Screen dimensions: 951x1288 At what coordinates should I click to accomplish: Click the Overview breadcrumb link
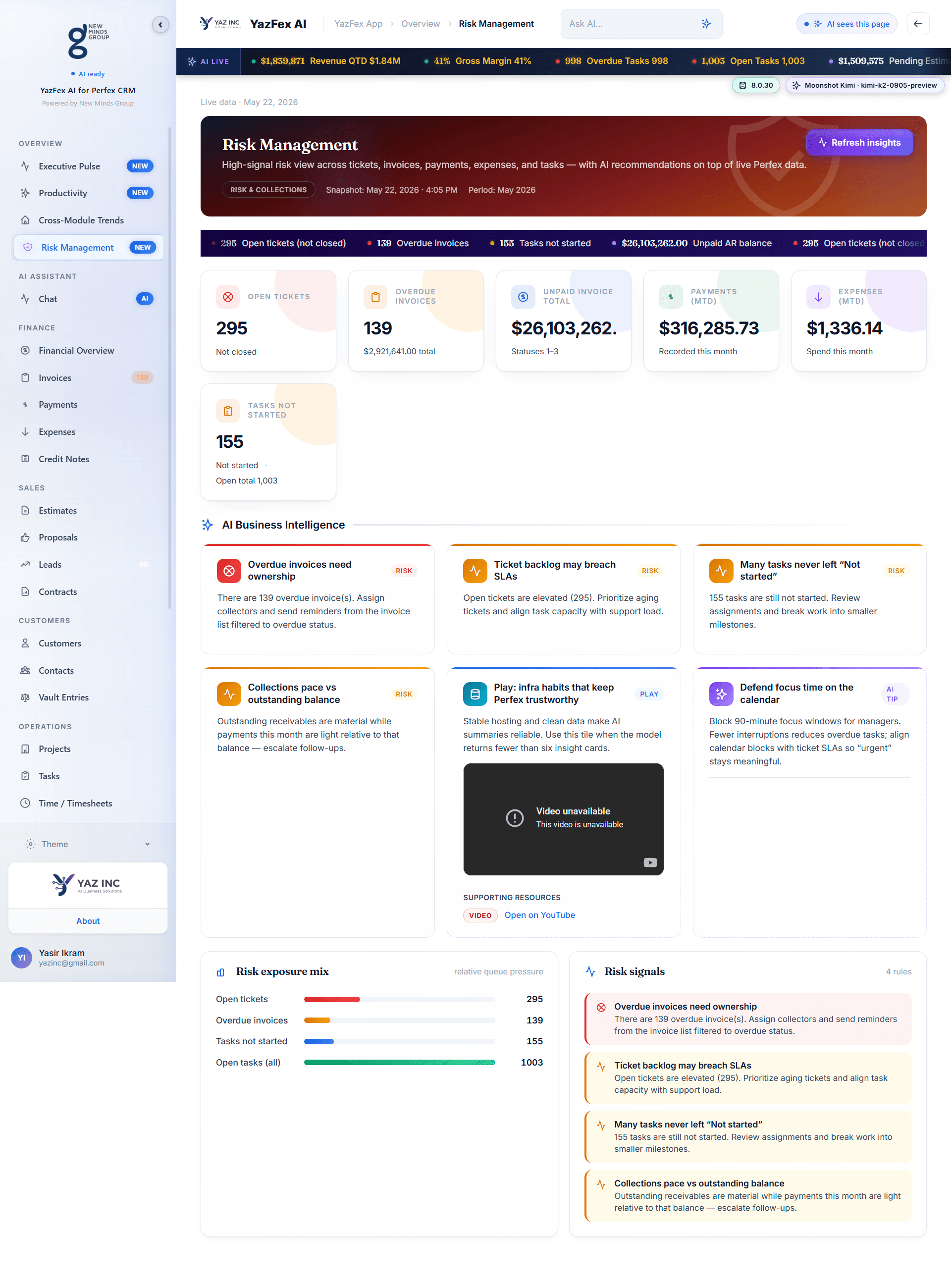pos(420,24)
